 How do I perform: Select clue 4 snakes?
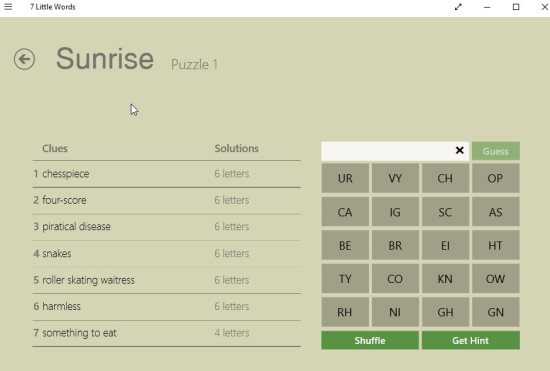tap(167, 254)
